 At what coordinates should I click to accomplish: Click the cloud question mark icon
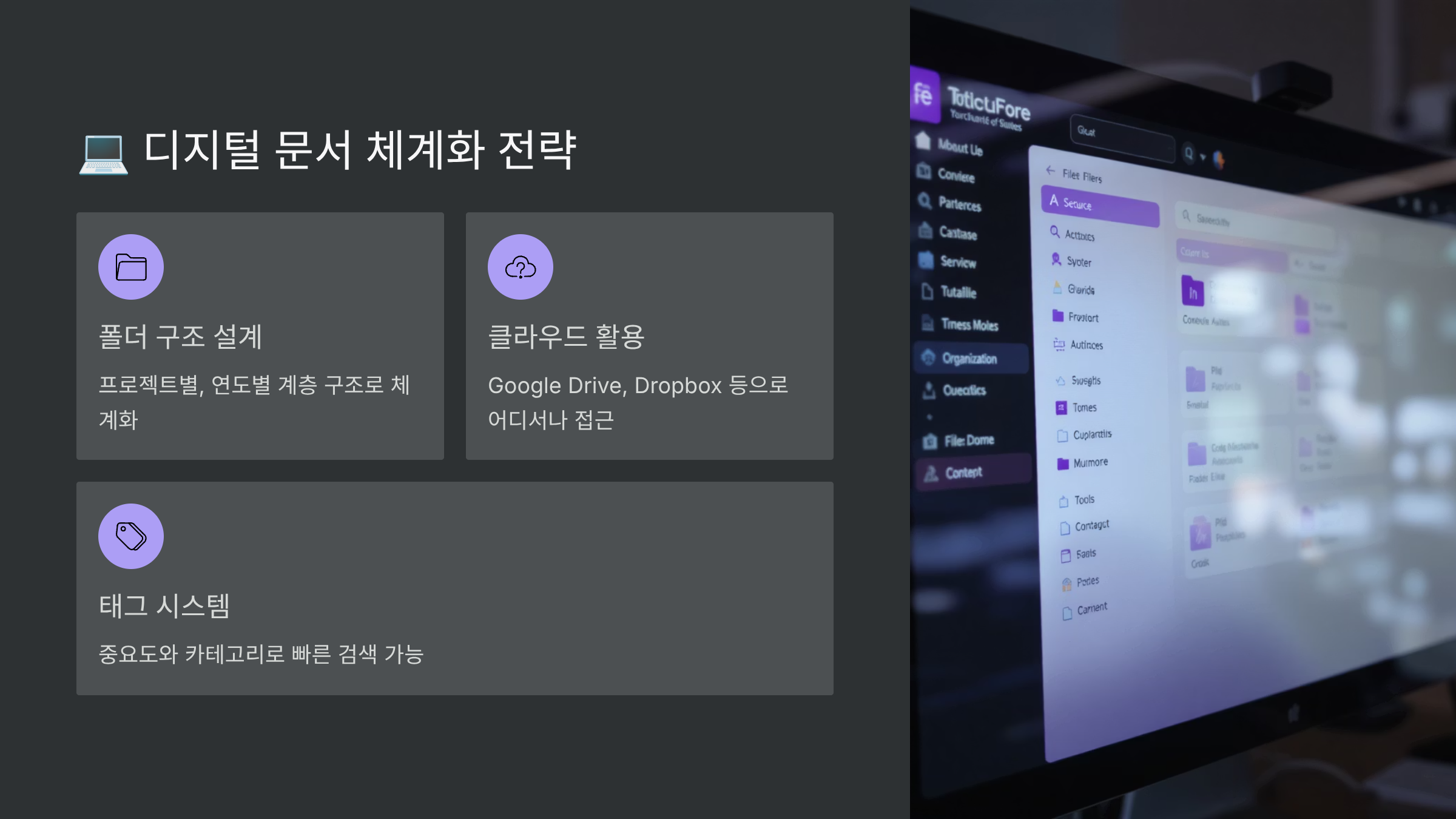[x=521, y=267]
